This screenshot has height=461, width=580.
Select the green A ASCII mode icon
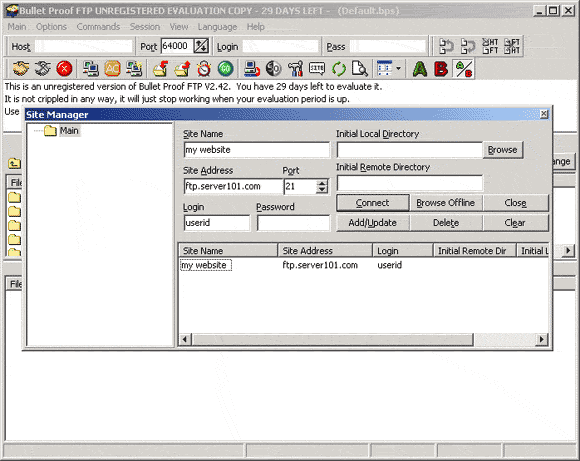click(x=420, y=69)
